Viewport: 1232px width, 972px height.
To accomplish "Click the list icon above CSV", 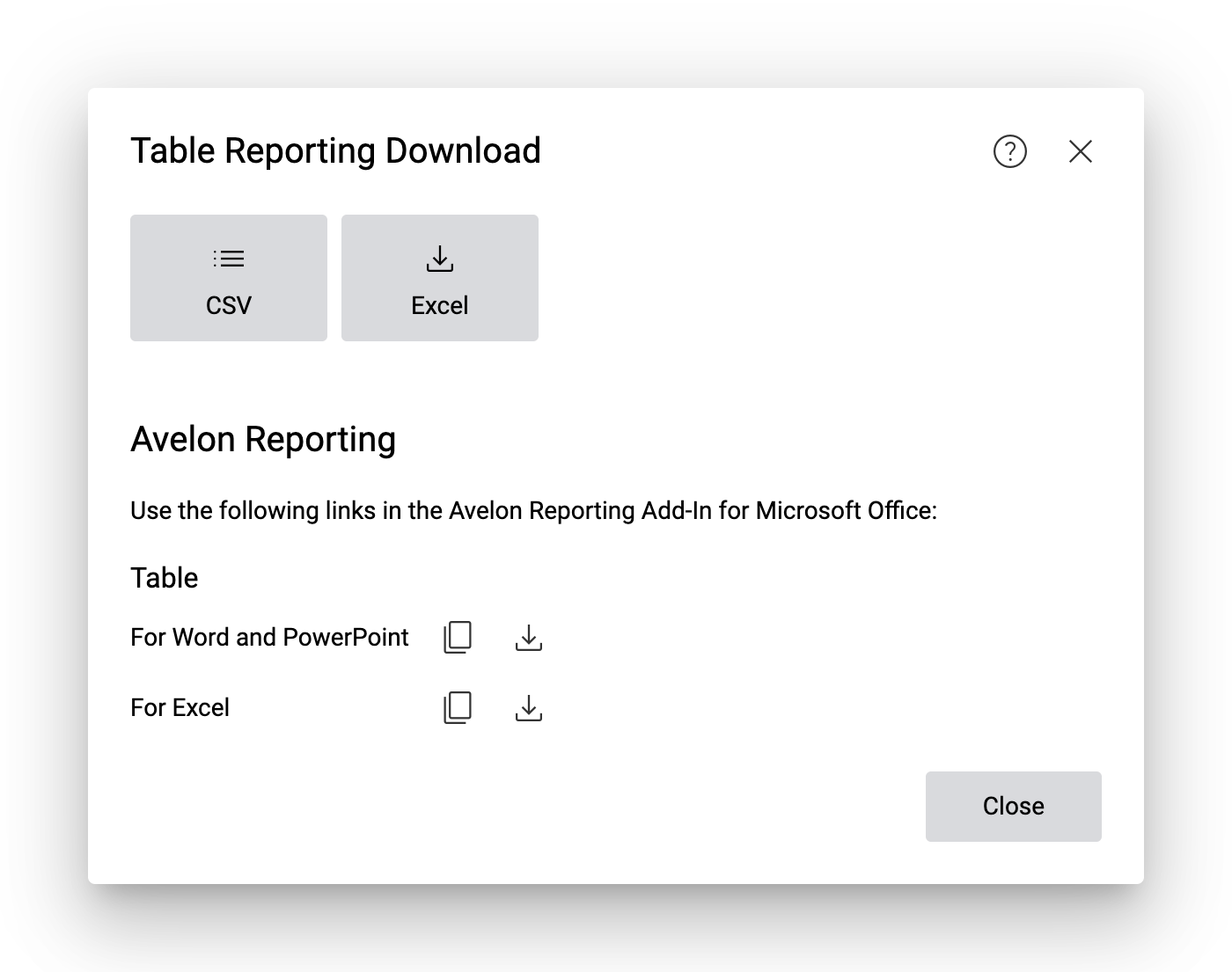I will pyautogui.click(x=229, y=259).
